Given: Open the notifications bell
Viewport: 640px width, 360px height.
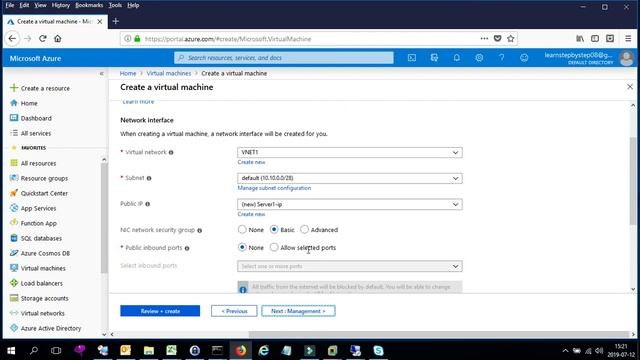Looking at the screenshot, I should [x=457, y=58].
